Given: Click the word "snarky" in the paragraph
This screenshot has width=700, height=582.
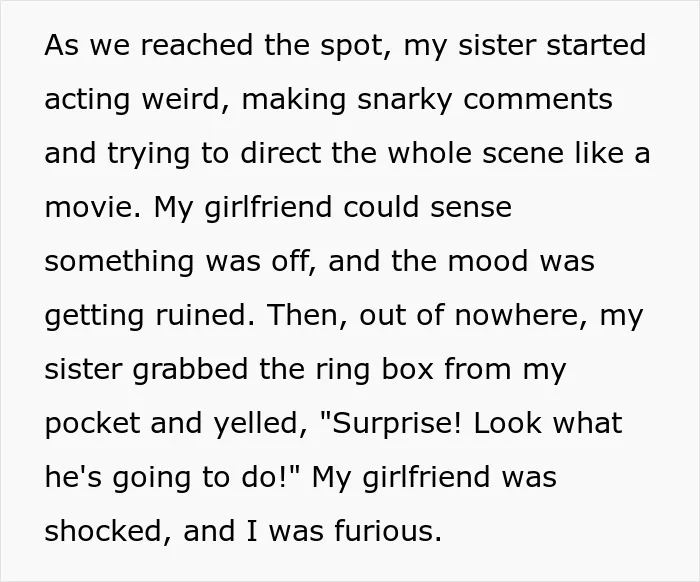Looking at the screenshot, I should [x=404, y=100].
